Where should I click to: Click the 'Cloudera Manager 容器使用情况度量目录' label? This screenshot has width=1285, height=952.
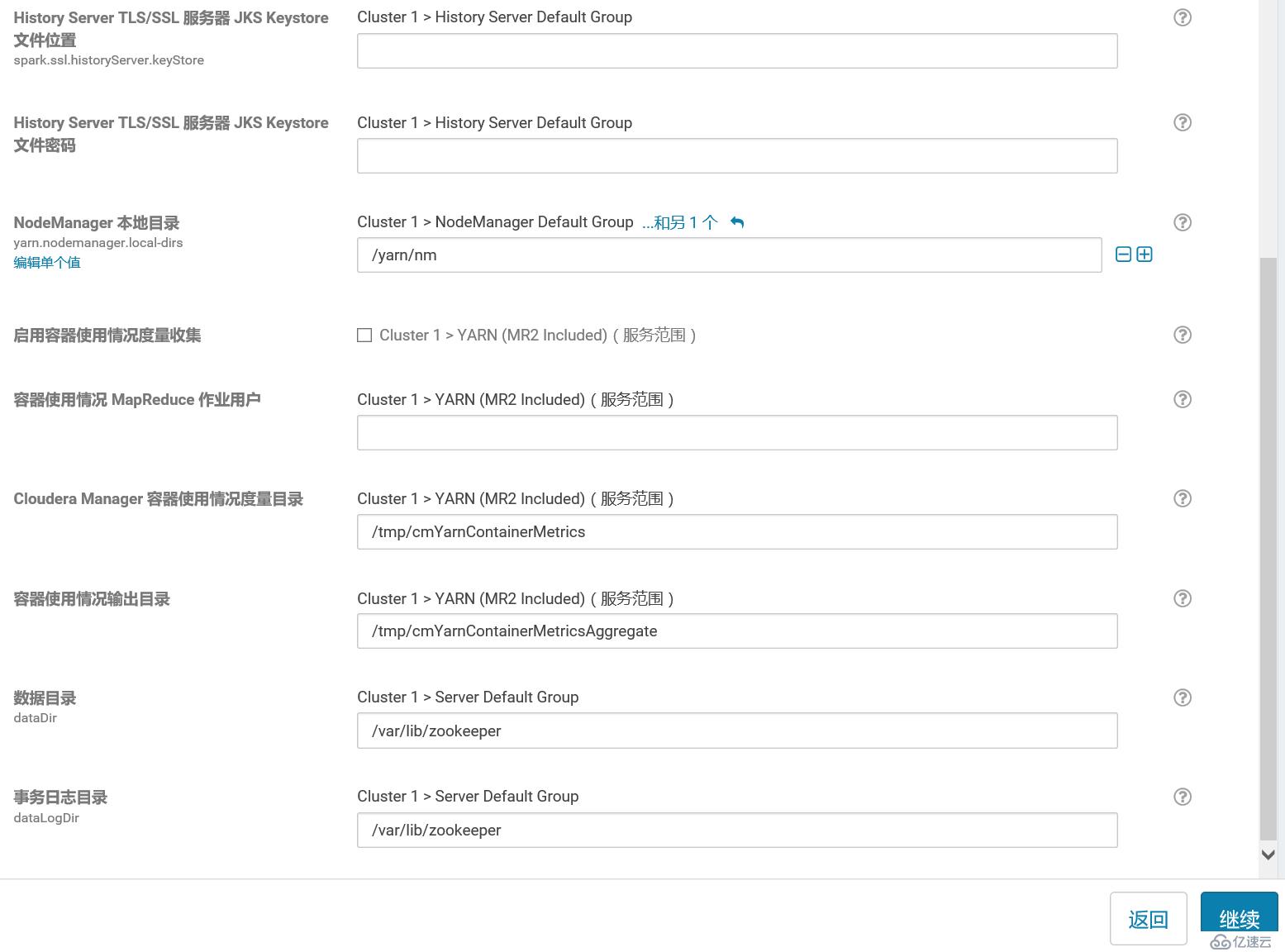159,499
